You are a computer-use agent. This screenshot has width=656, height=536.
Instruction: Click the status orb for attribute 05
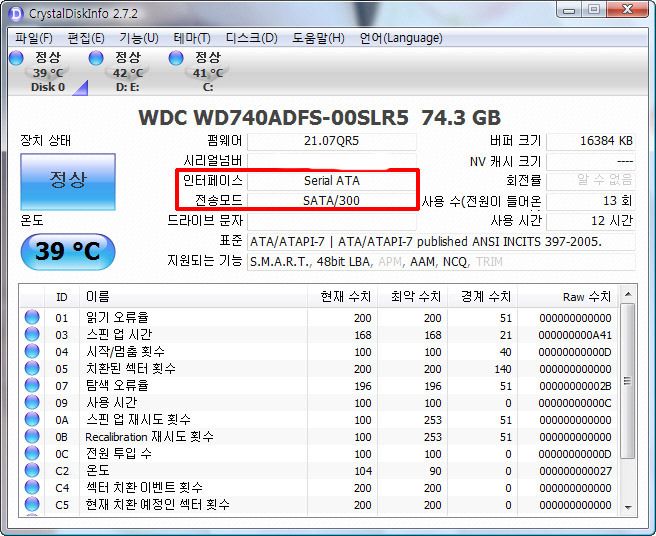(32, 369)
